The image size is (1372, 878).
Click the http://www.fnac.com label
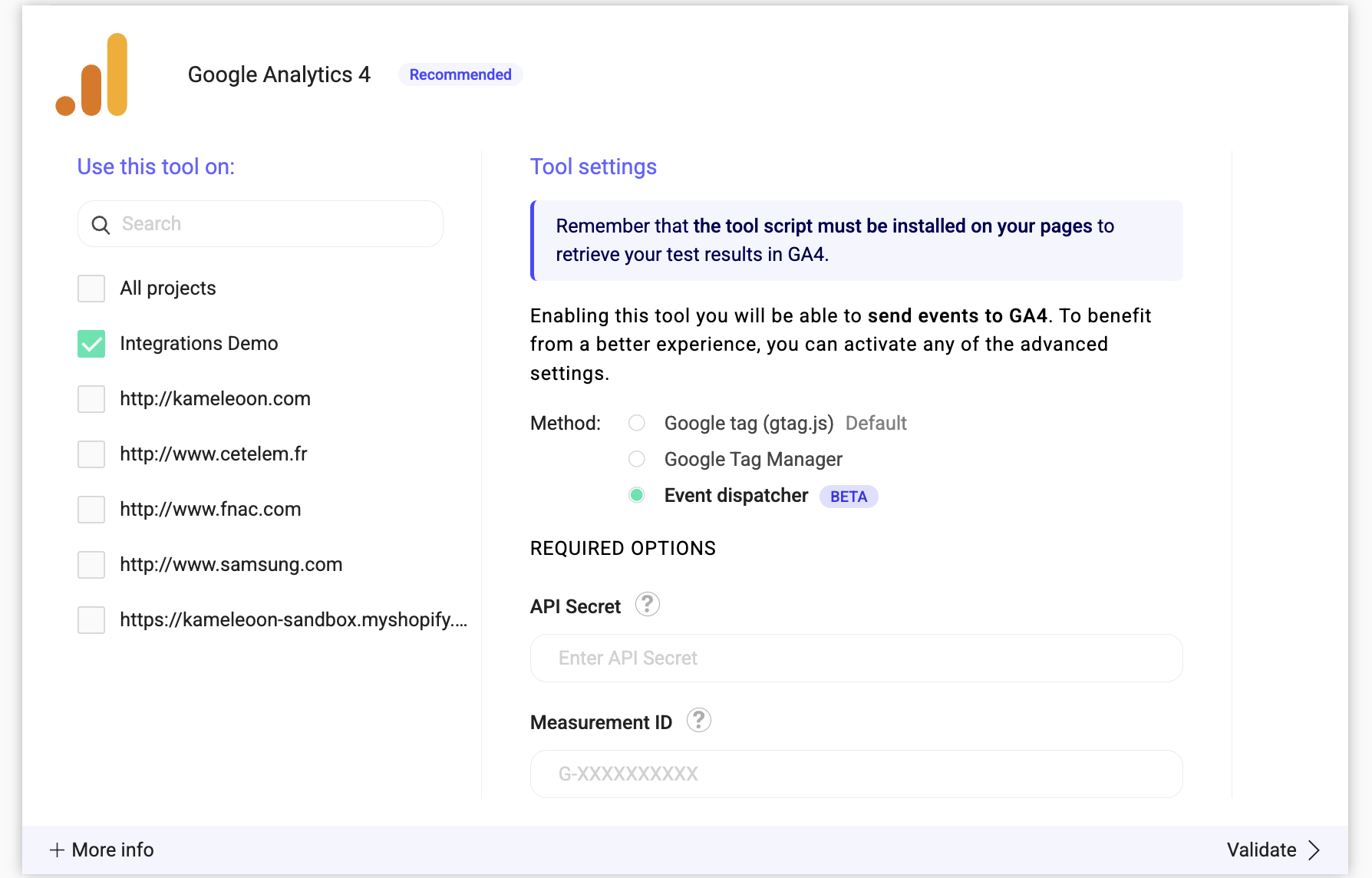click(x=210, y=510)
